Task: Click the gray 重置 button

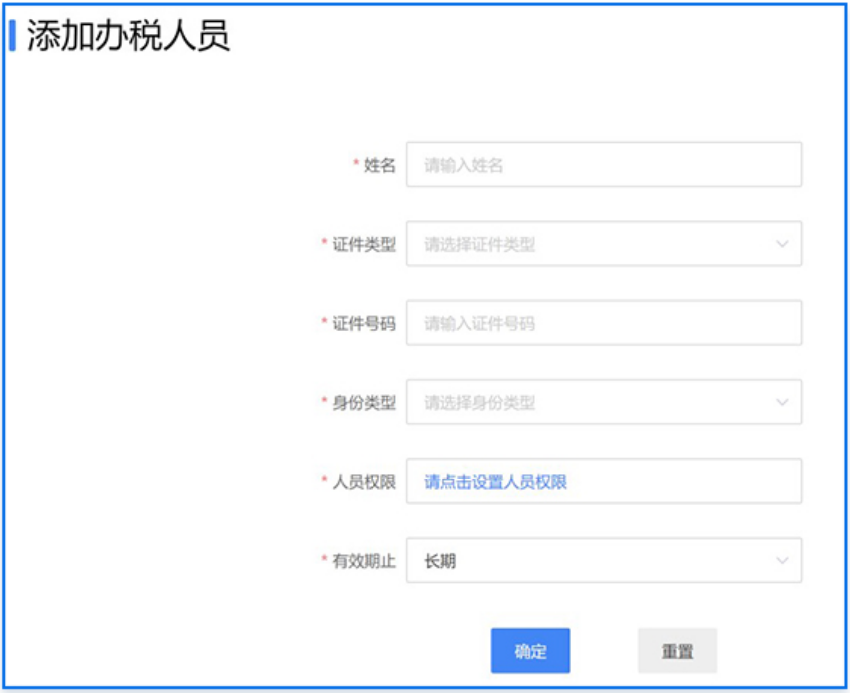Action: (677, 651)
